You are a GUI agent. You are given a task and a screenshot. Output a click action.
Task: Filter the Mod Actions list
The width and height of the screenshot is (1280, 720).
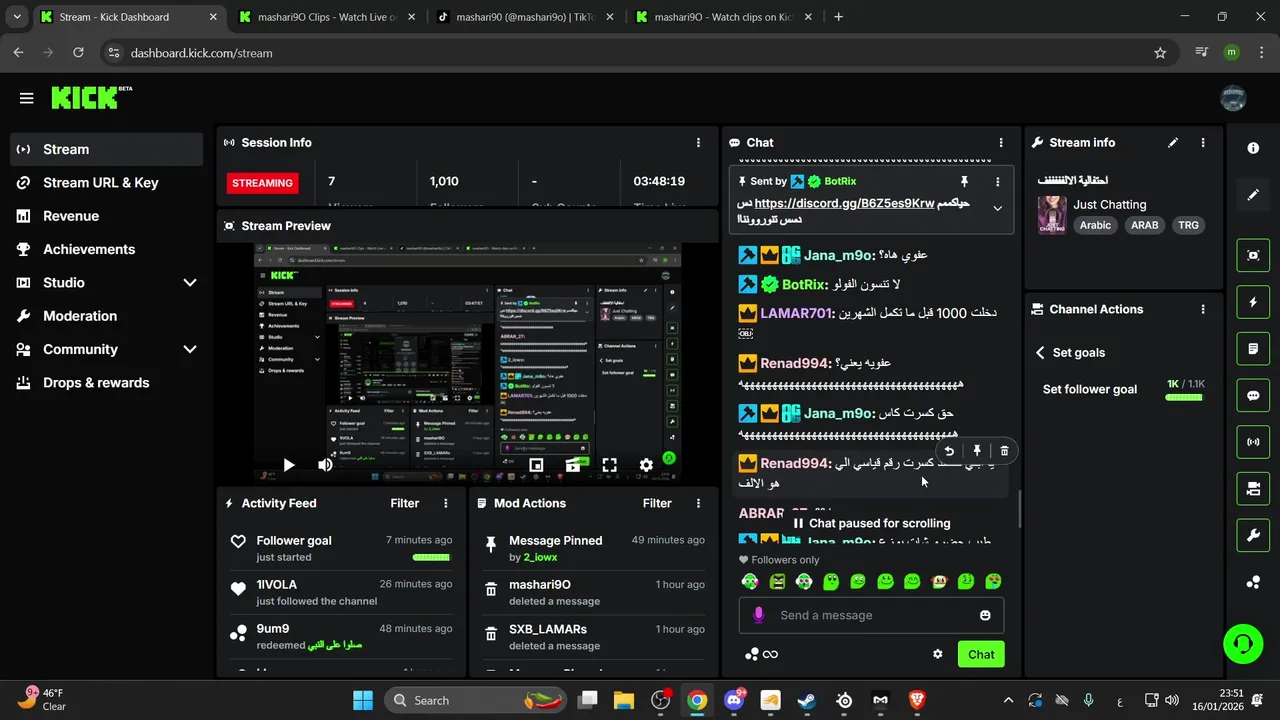click(657, 504)
